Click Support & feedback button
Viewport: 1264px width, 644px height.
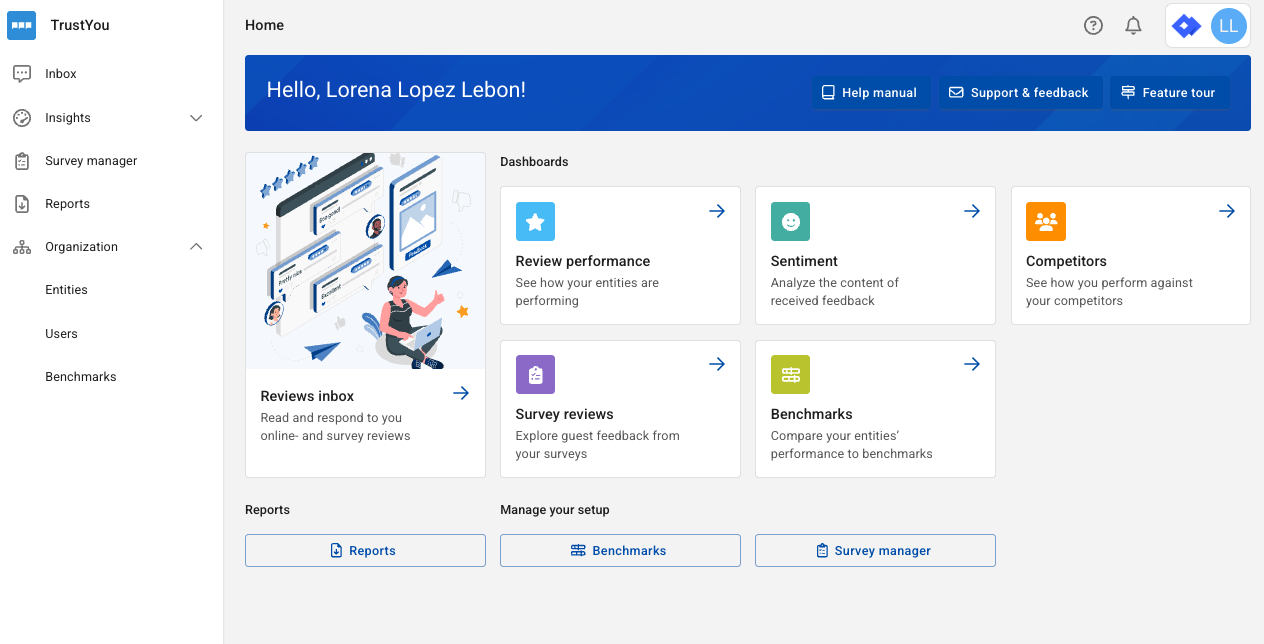click(1020, 93)
